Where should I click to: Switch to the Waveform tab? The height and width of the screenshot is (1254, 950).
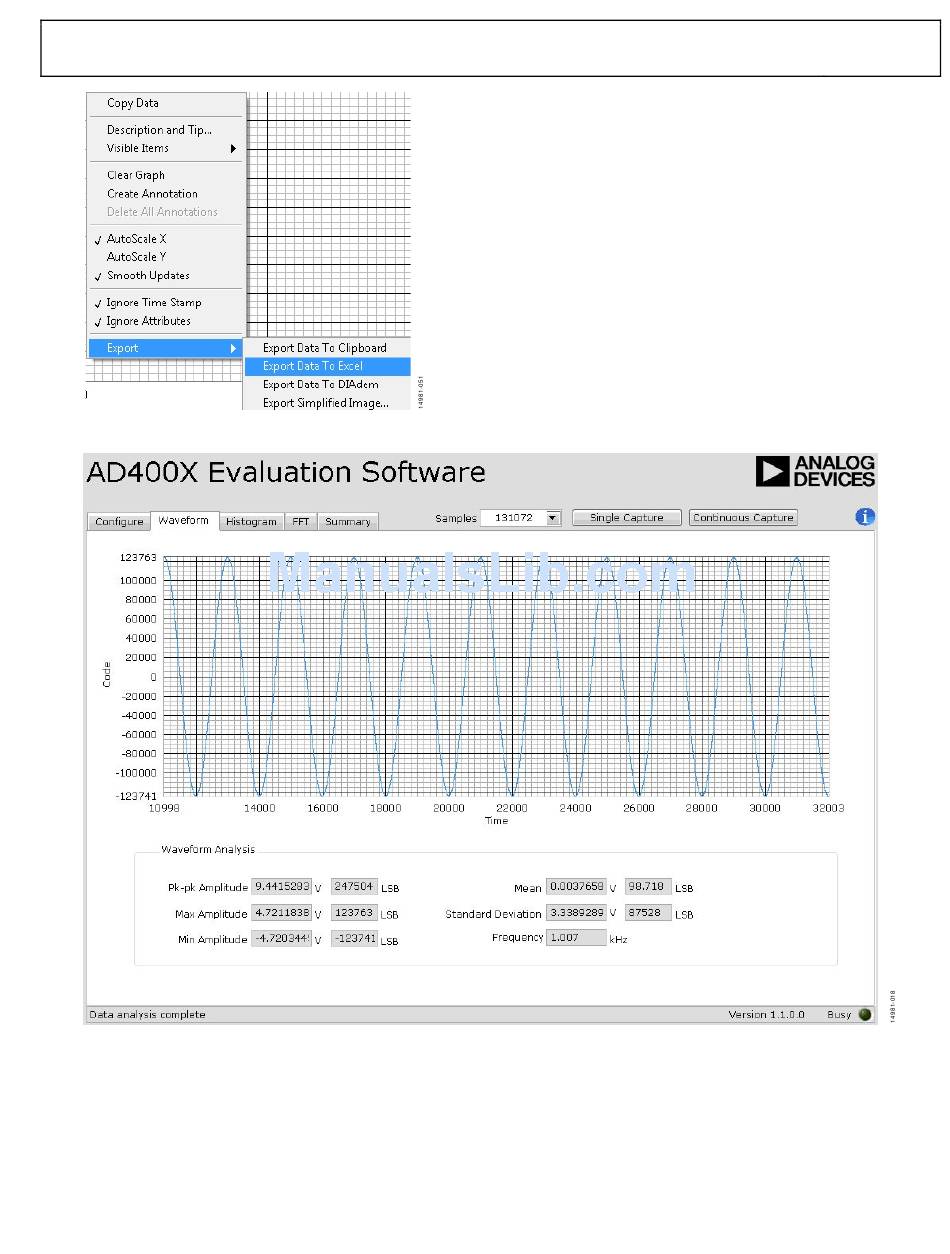184,520
